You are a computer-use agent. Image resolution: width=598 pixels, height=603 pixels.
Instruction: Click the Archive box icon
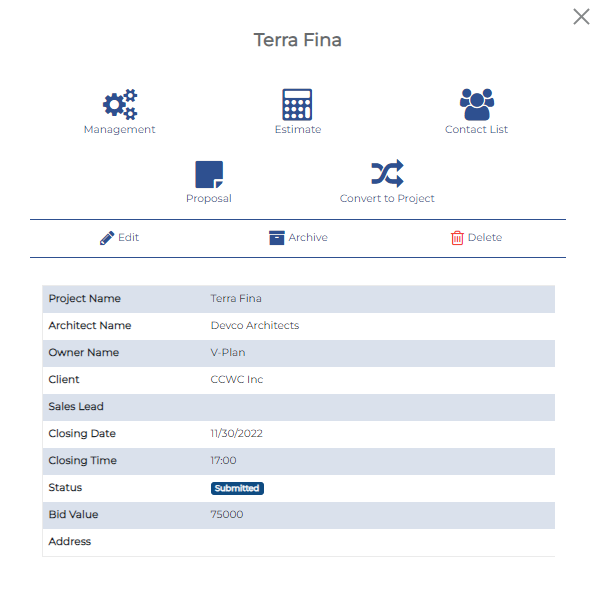coord(277,238)
